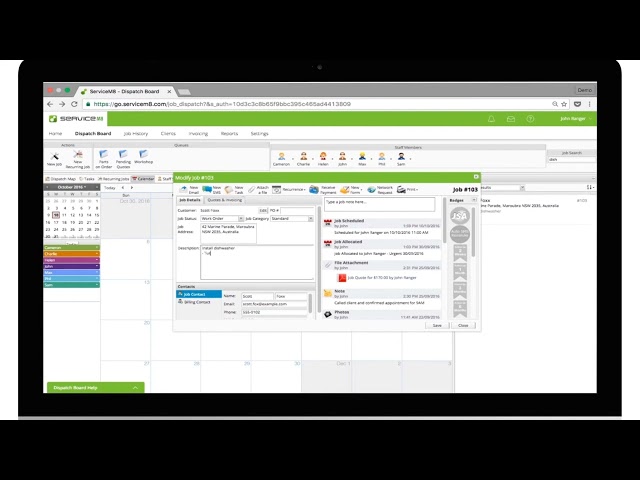The height and width of the screenshot is (480, 640).
Task: Expand the Dispatch Board Help panel
Action: tap(96, 388)
